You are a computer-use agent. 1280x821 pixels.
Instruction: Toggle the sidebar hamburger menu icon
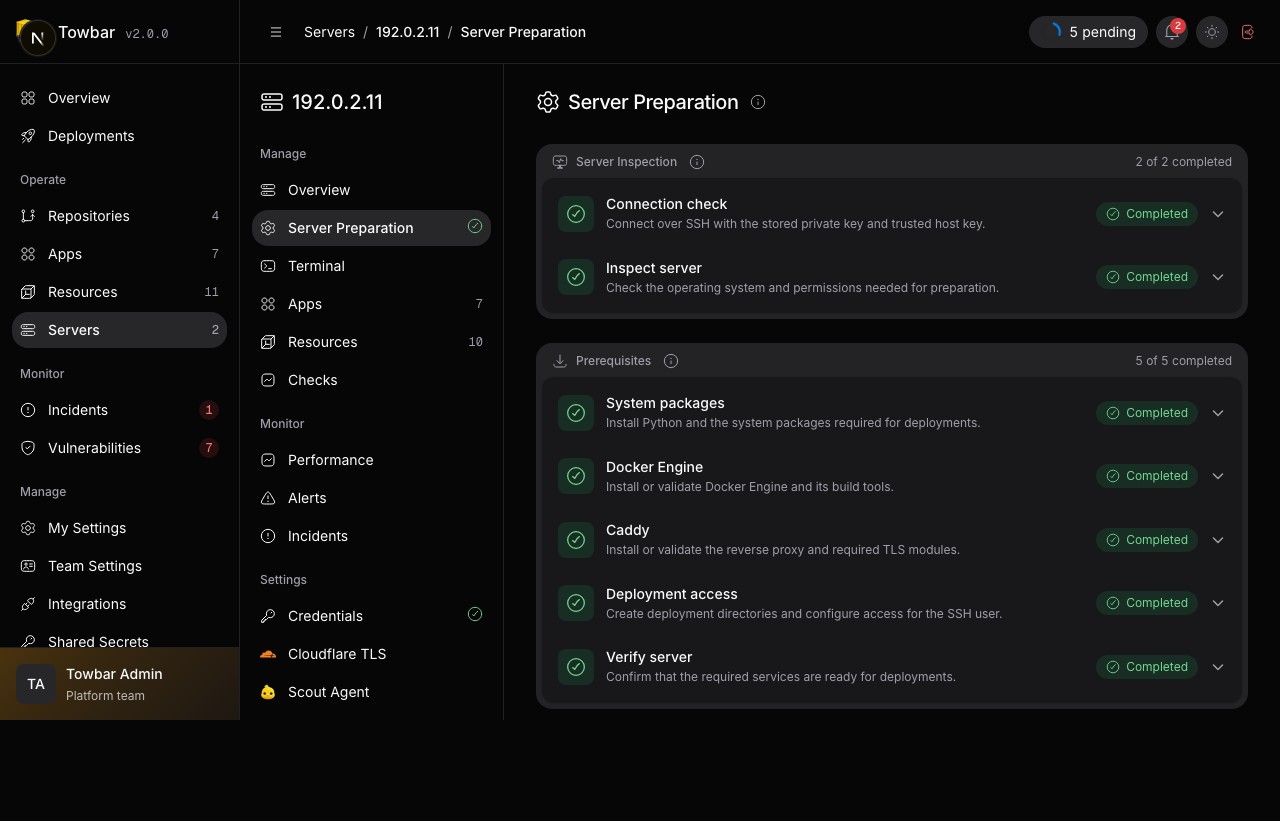pyautogui.click(x=276, y=32)
